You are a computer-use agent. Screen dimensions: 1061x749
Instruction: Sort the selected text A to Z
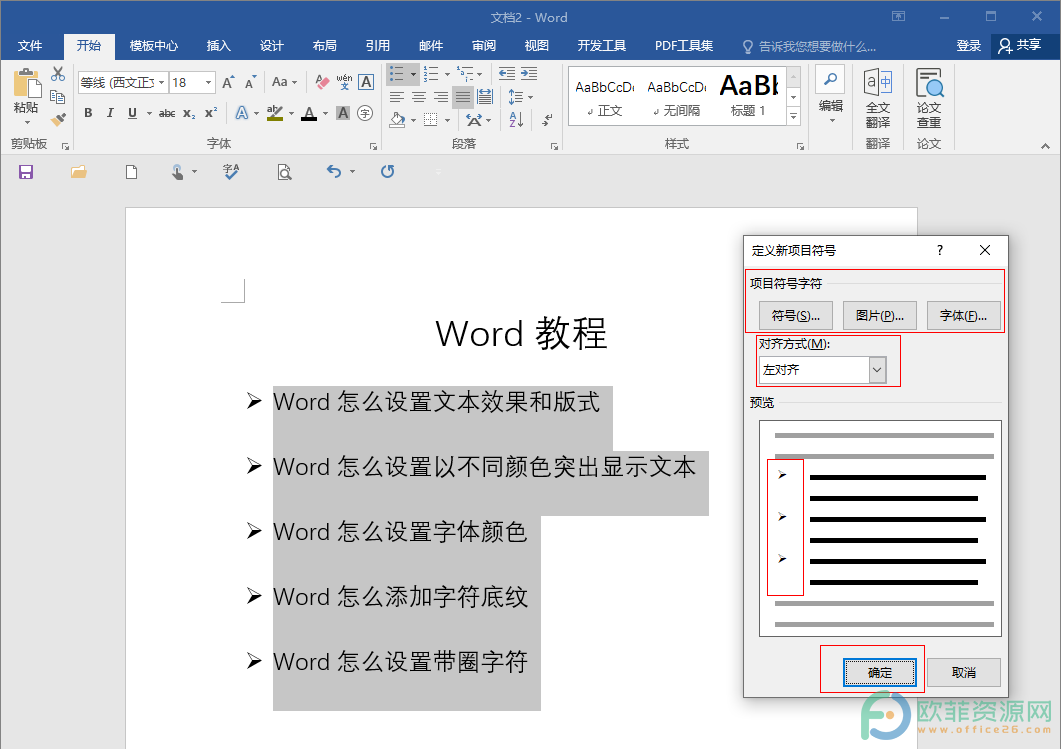[x=516, y=120]
